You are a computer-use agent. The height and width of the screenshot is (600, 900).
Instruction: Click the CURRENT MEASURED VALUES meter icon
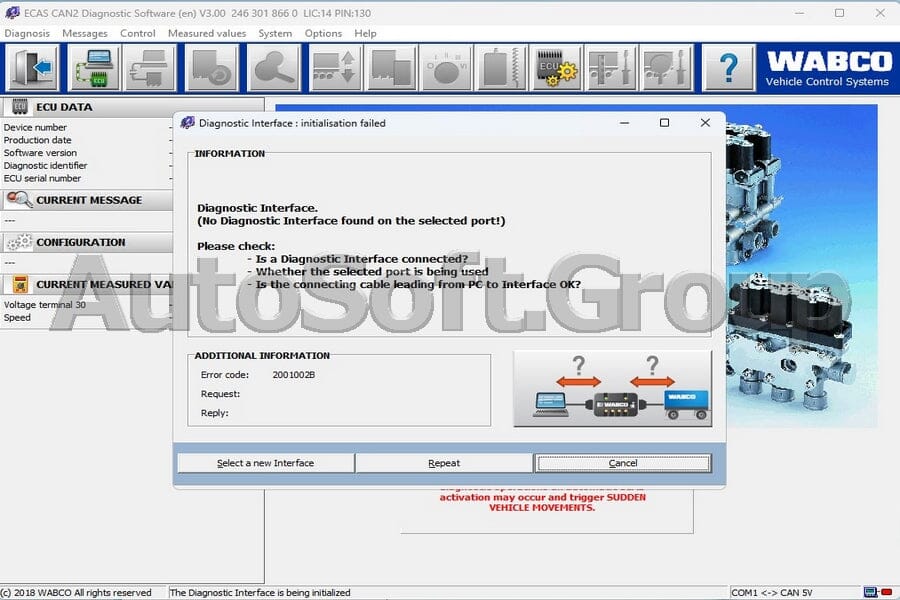20,284
